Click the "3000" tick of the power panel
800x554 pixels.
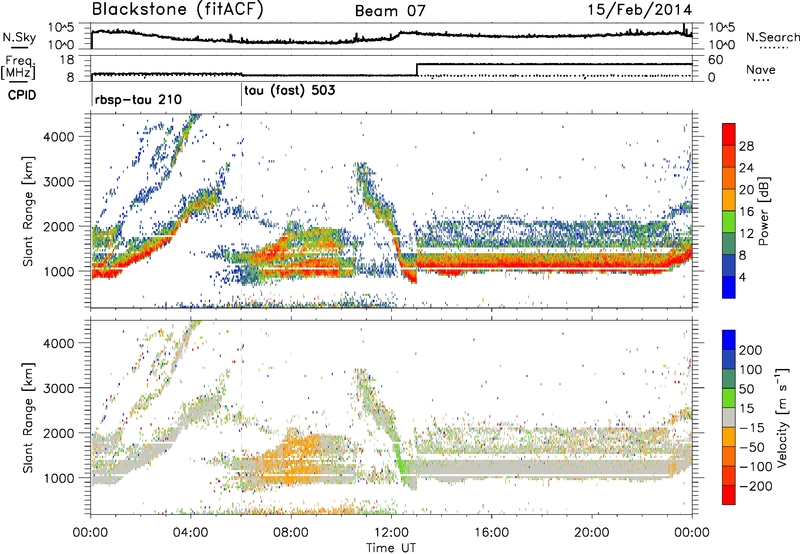(58, 182)
